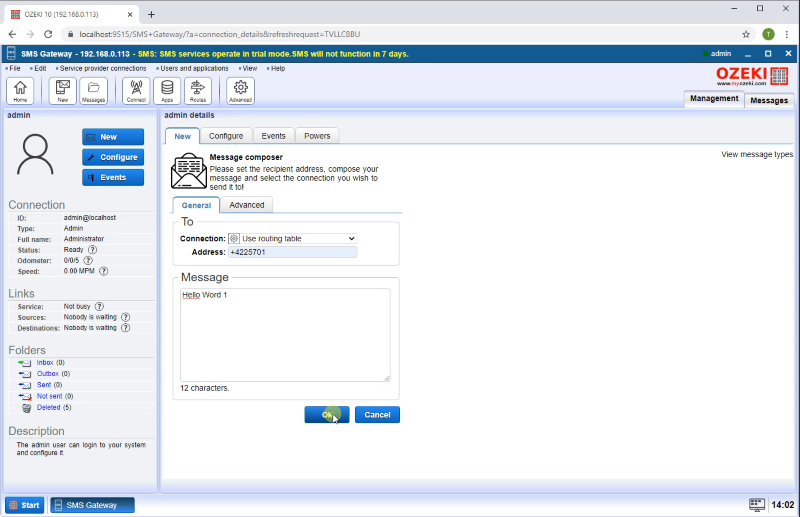Open the Advanced gear toolbar icon
This screenshot has width=800, height=517.
coord(240,91)
